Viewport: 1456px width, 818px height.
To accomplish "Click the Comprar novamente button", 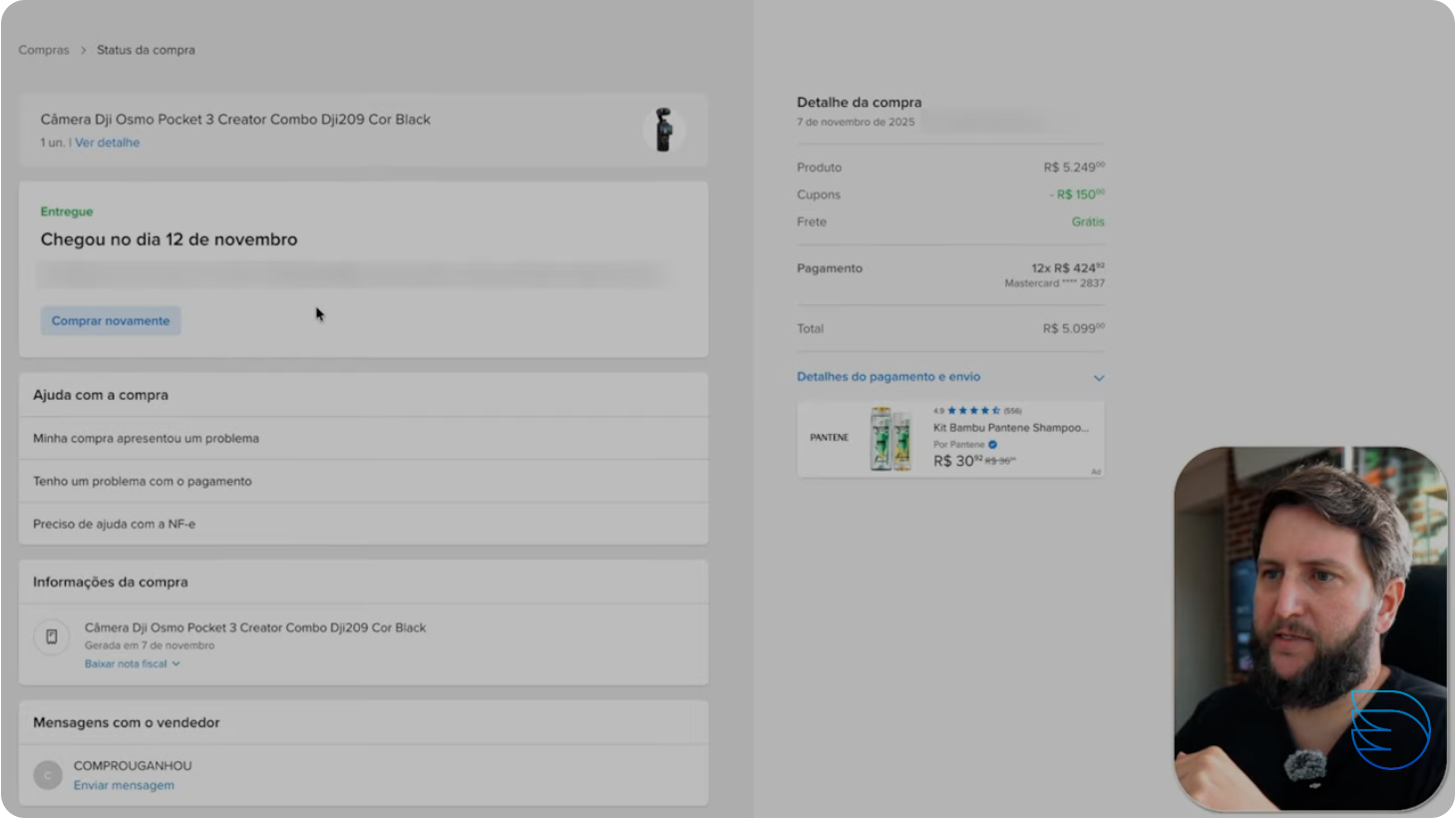I will (111, 321).
